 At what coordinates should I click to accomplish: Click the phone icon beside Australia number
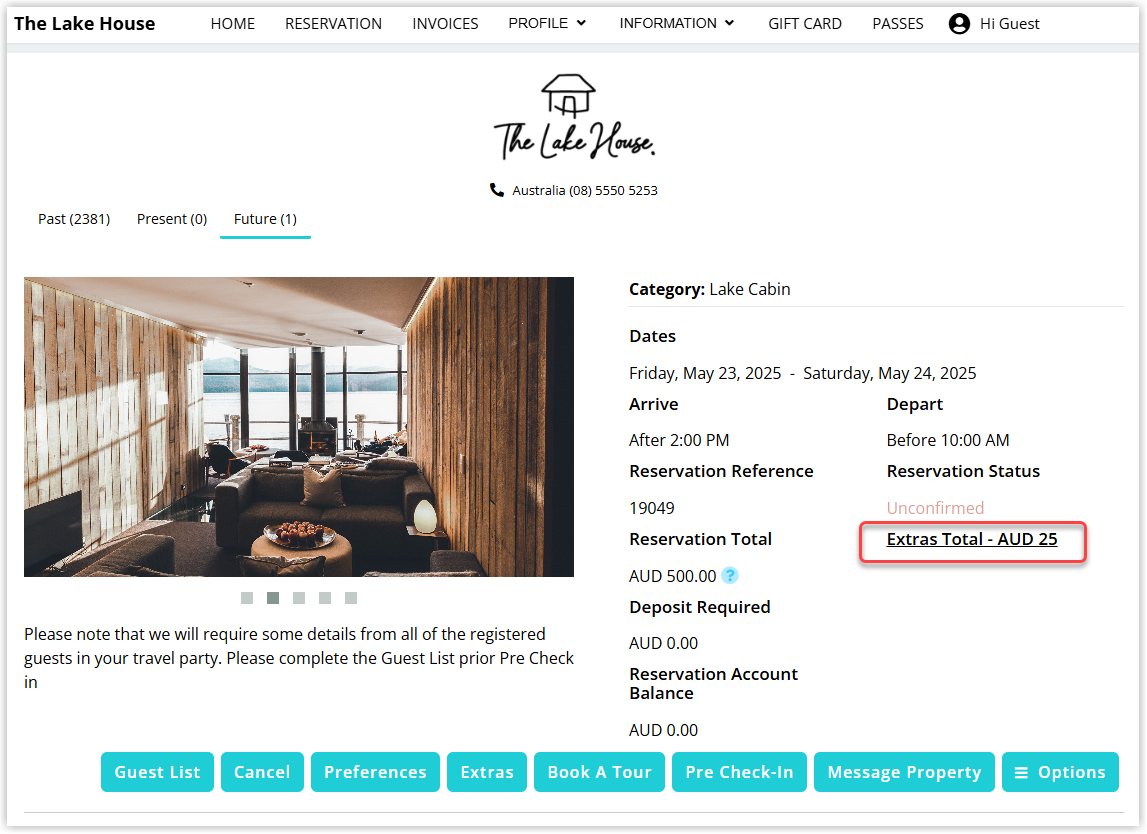497,190
